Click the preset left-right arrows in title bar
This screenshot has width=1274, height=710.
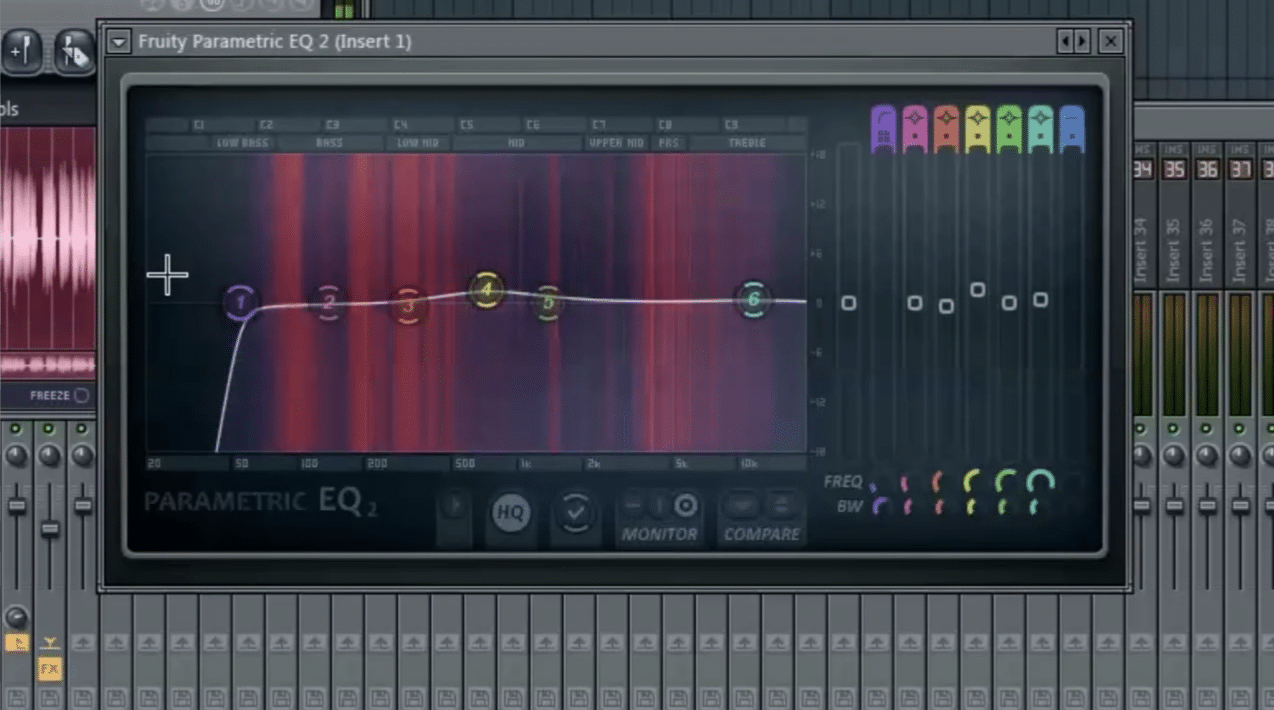point(1074,41)
